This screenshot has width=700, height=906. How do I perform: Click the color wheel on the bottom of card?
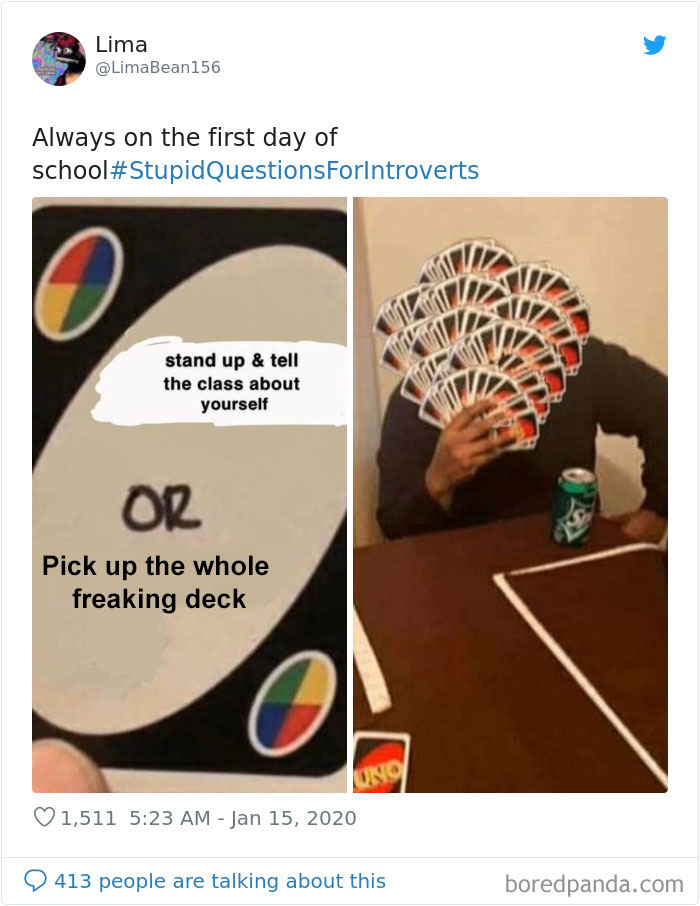(292, 703)
